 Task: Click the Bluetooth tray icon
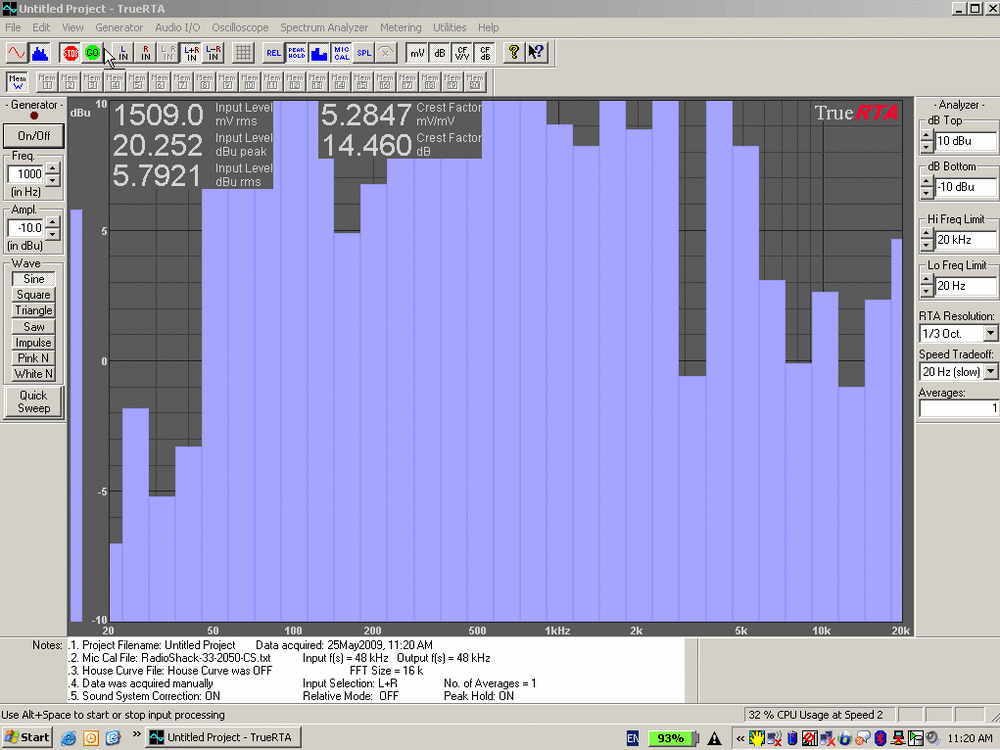881,738
